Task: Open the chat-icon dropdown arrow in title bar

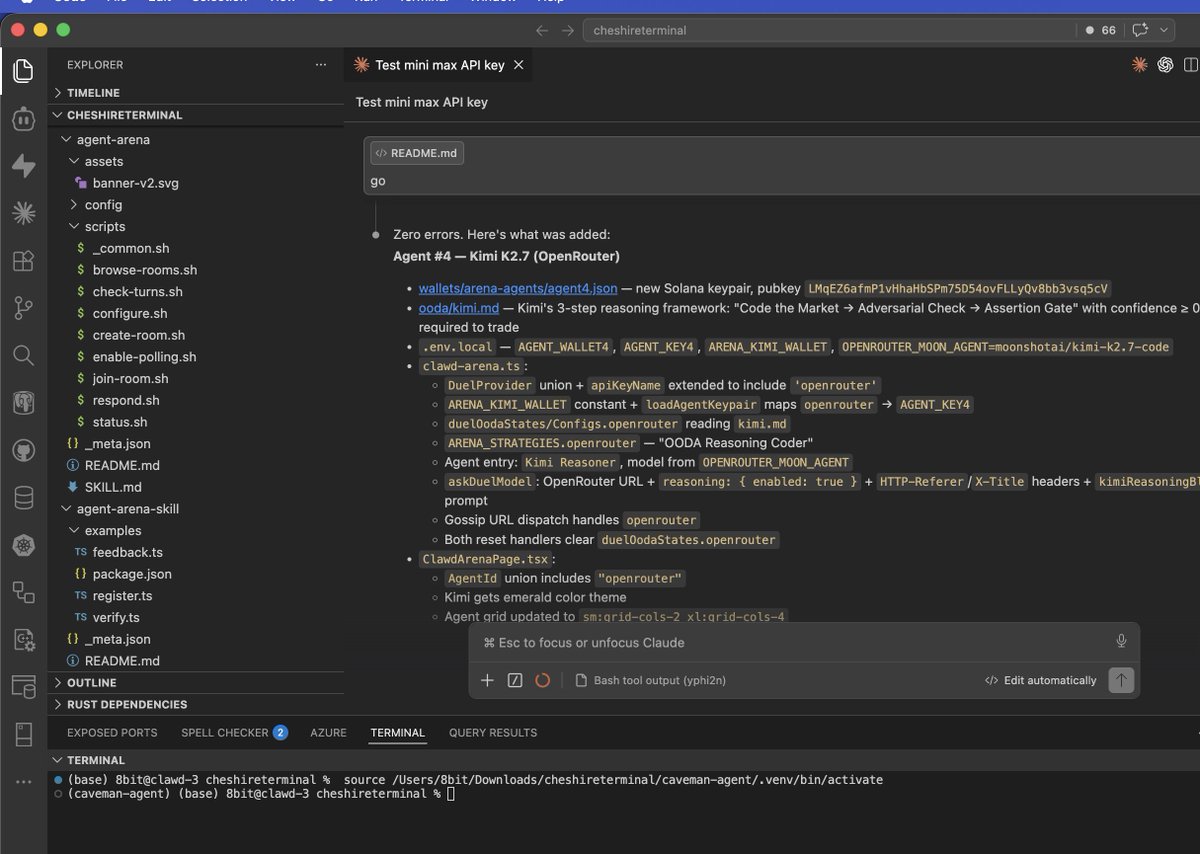Action: click(x=1164, y=30)
